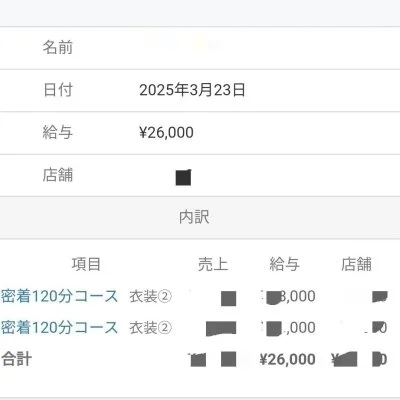This screenshot has height=400, width=400.
Task: Select the 項目 column header
Action: click(x=86, y=264)
